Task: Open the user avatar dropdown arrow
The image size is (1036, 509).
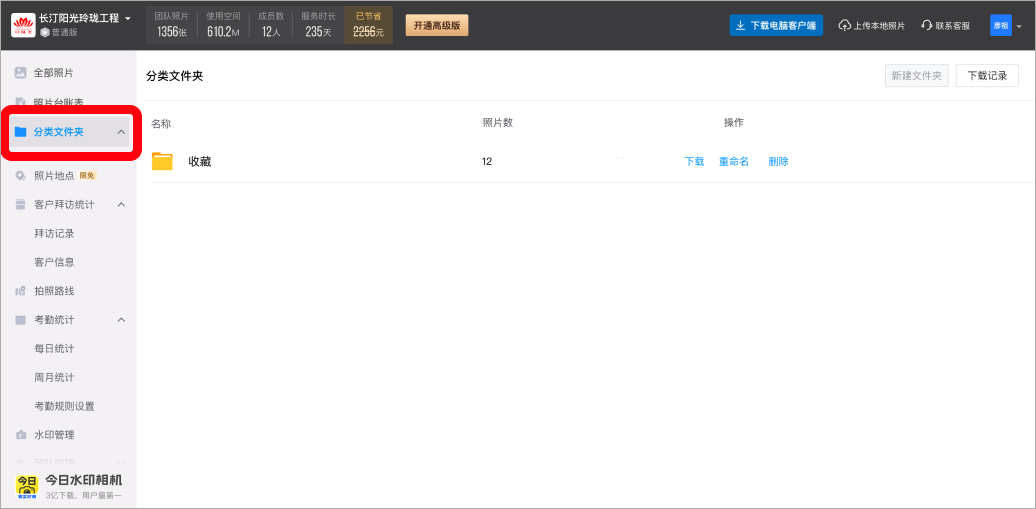Action: pyautogui.click(x=1019, y=26)
